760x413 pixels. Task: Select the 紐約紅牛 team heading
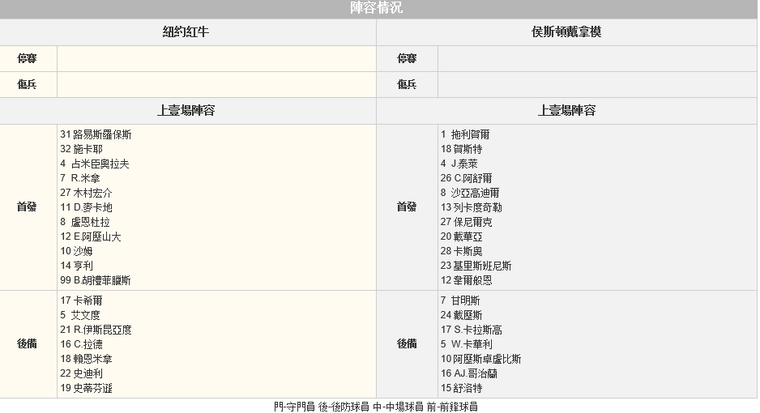[186, 32]
